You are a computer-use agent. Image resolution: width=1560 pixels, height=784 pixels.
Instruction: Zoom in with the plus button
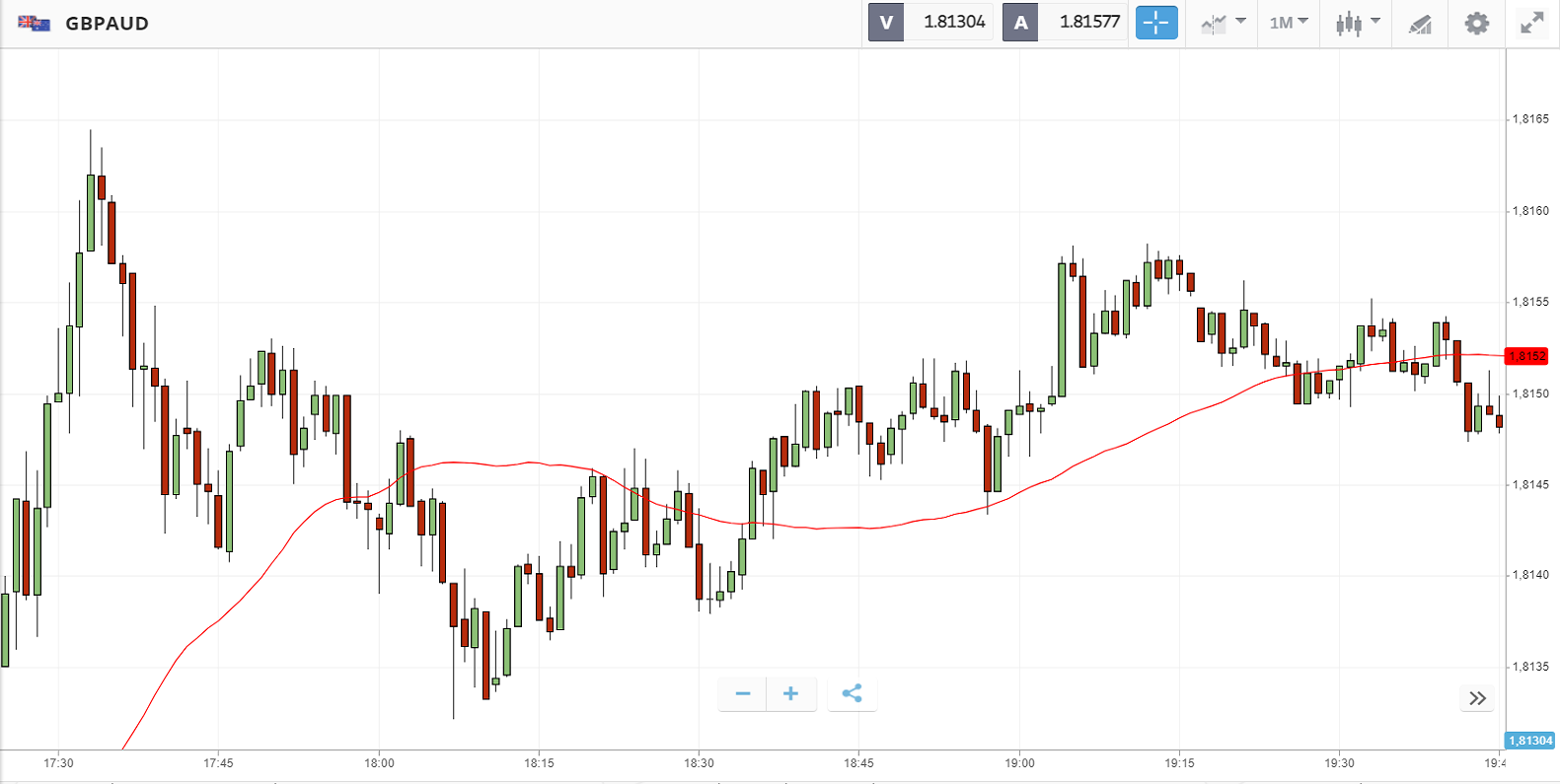pos(790,694)
